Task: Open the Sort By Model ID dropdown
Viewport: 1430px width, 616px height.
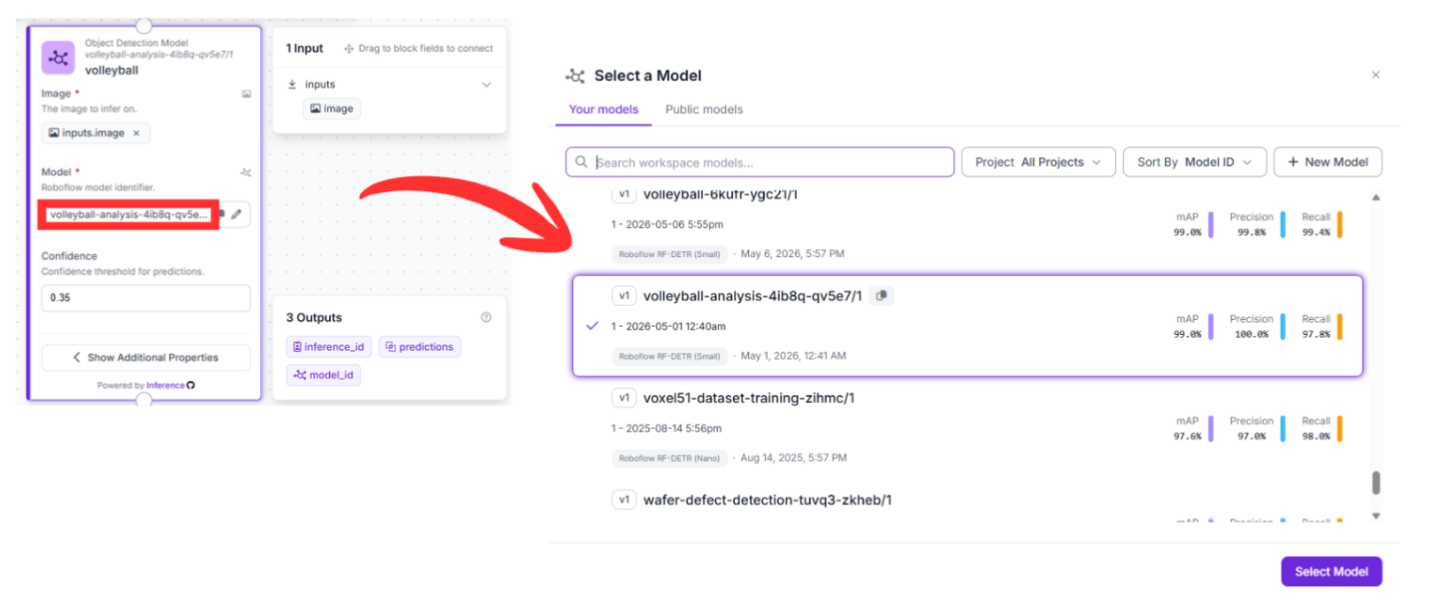Action: pyautogui.click(x=1195, y=162)
